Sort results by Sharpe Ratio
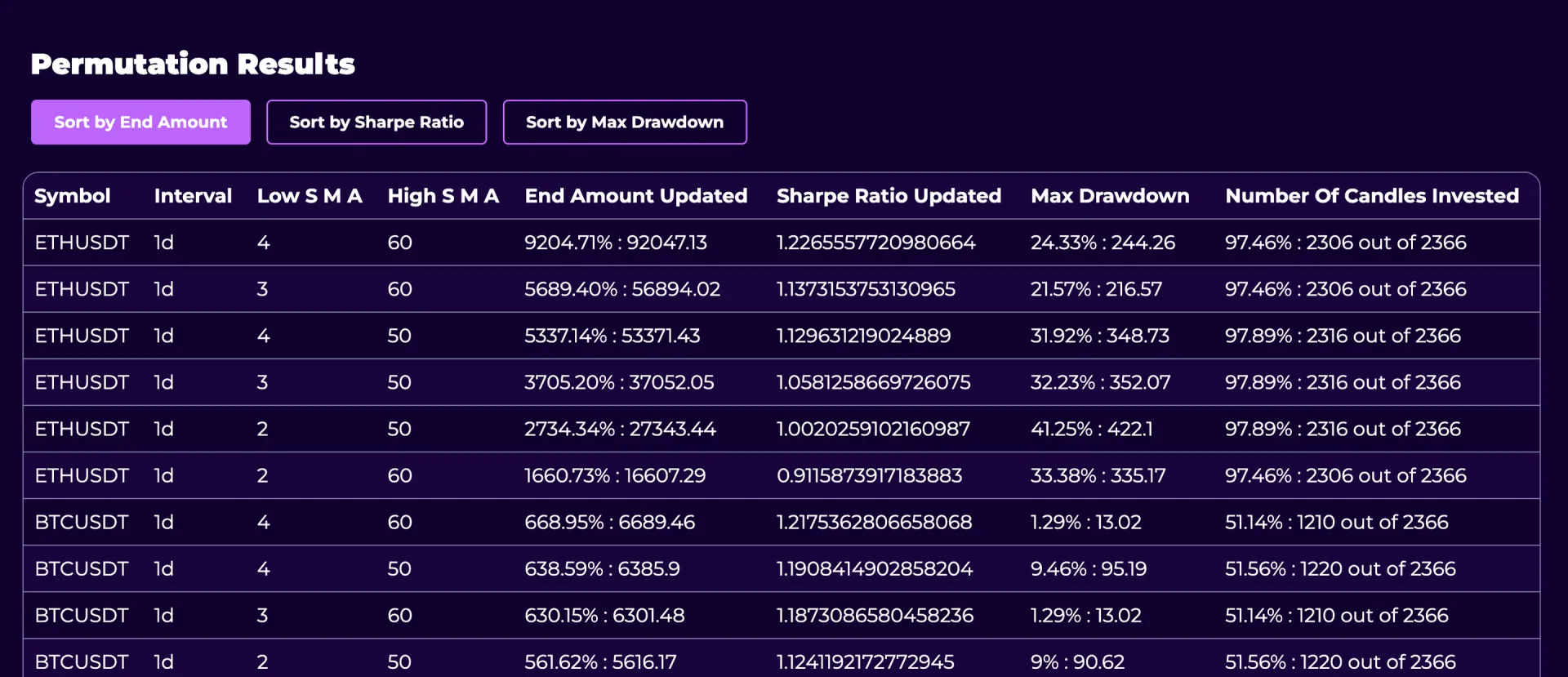The width and height of the screenshot is (1568, 677). [x=376, y=122]
